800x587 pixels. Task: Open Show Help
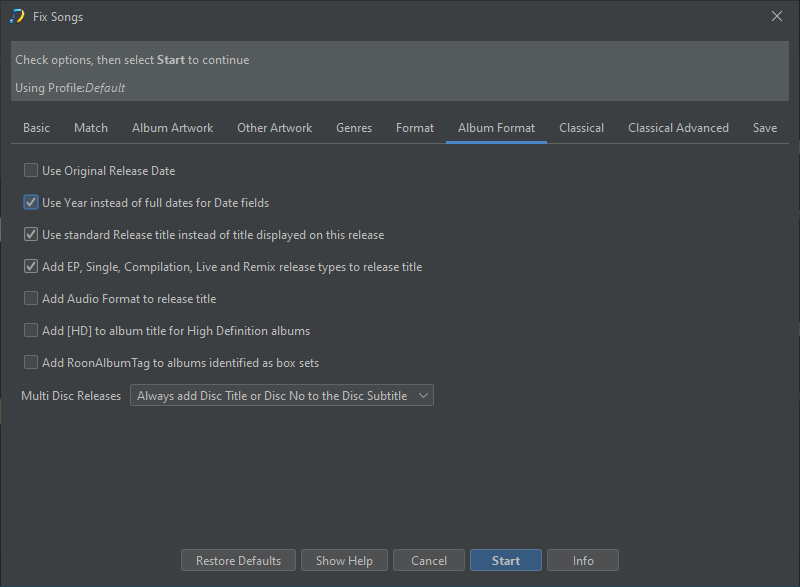[x=344, y=561]
